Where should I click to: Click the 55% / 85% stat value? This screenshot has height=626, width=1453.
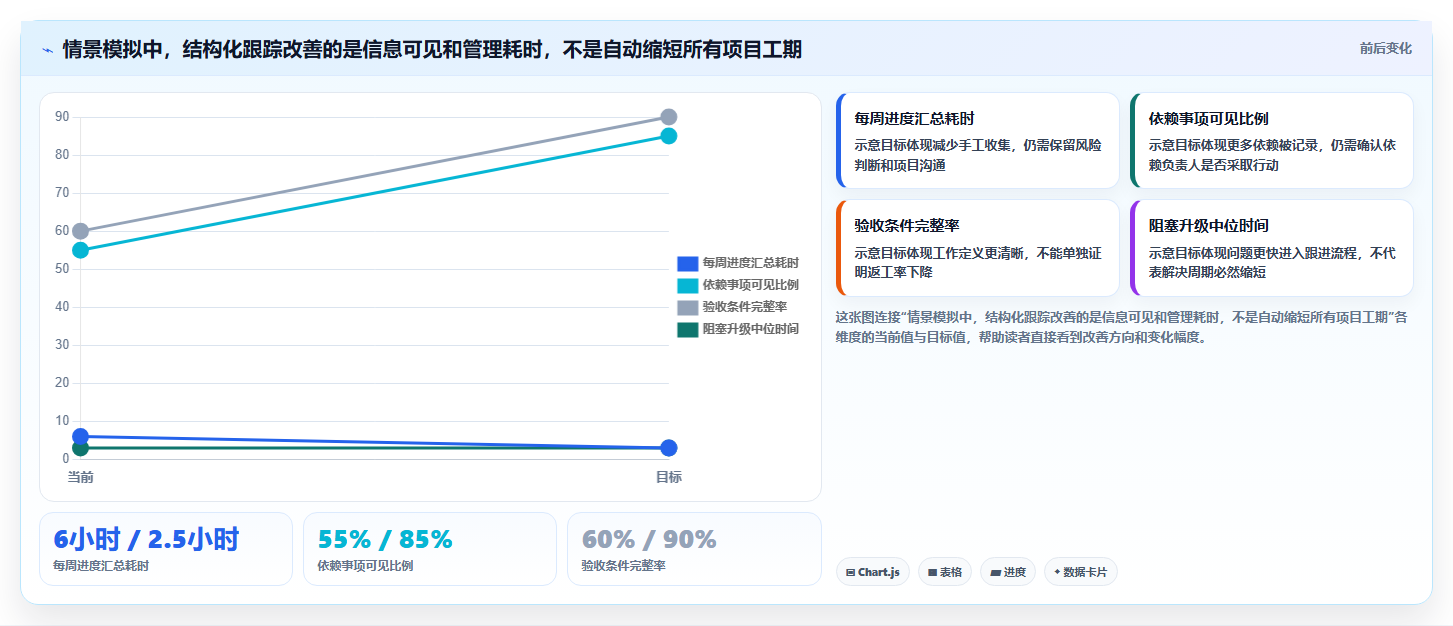coord(385,539)
